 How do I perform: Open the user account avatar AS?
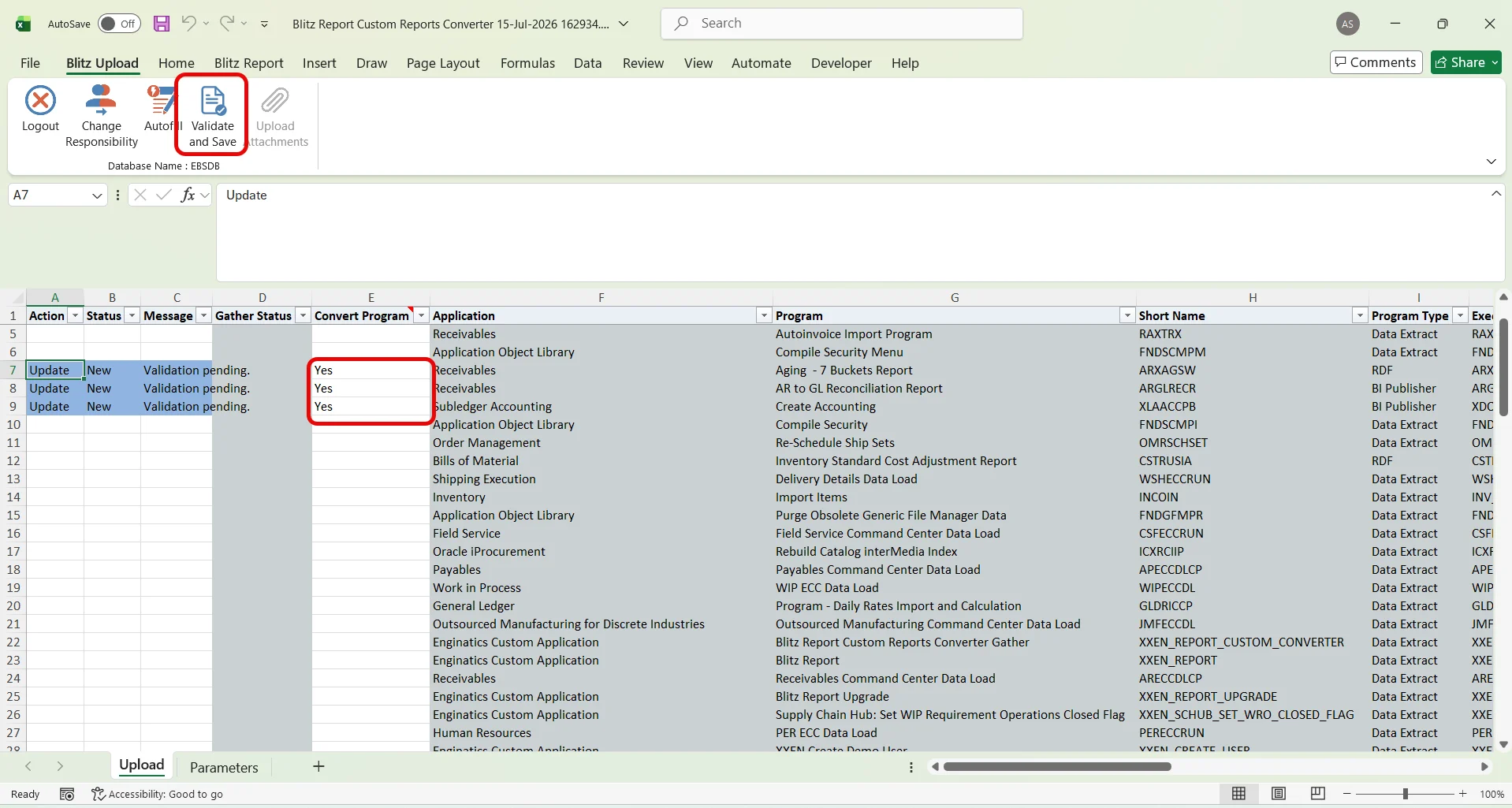point(1348,24)
